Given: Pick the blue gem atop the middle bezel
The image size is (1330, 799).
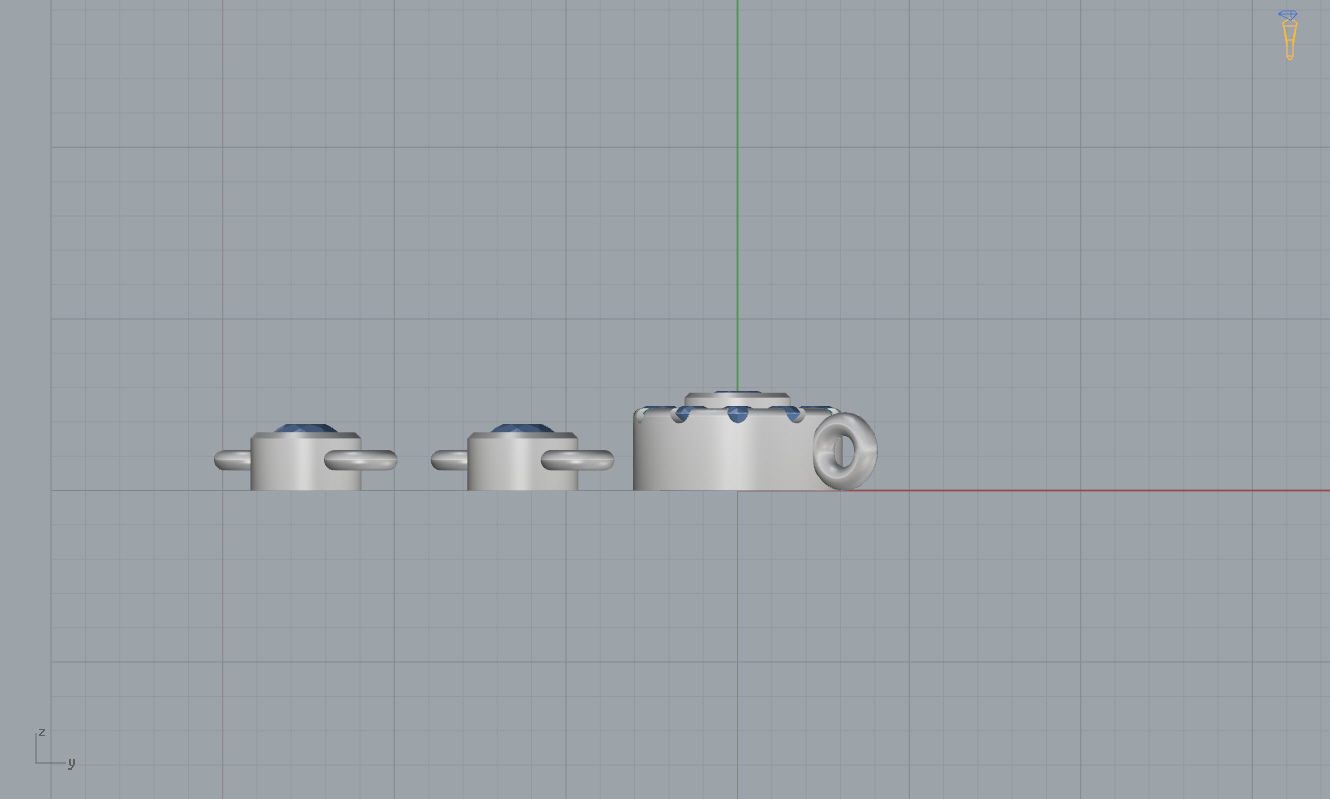Looking at the screenshot, I should pyautogui.click(x=522, y=428).
